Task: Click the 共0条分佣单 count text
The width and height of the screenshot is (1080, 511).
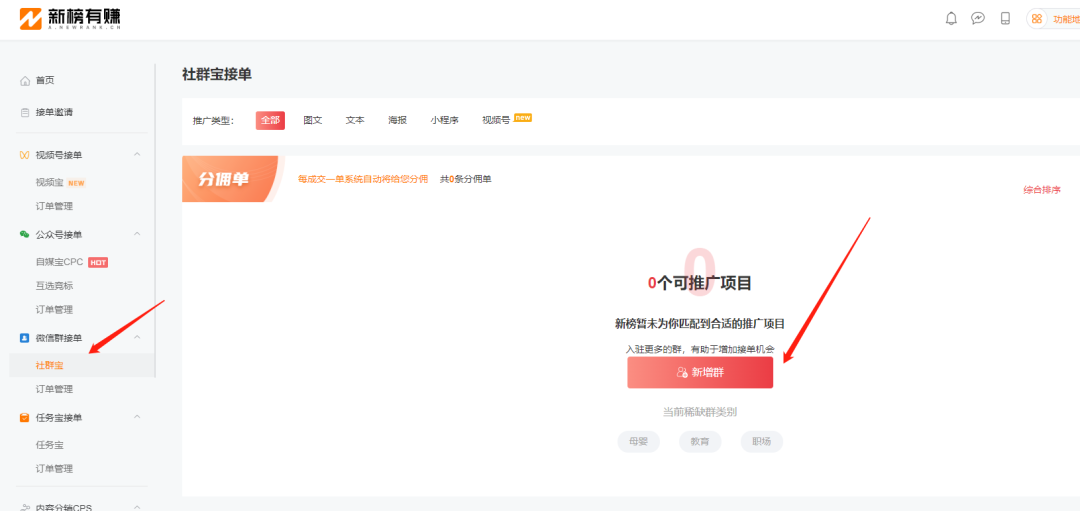Action: click(466, 179)
